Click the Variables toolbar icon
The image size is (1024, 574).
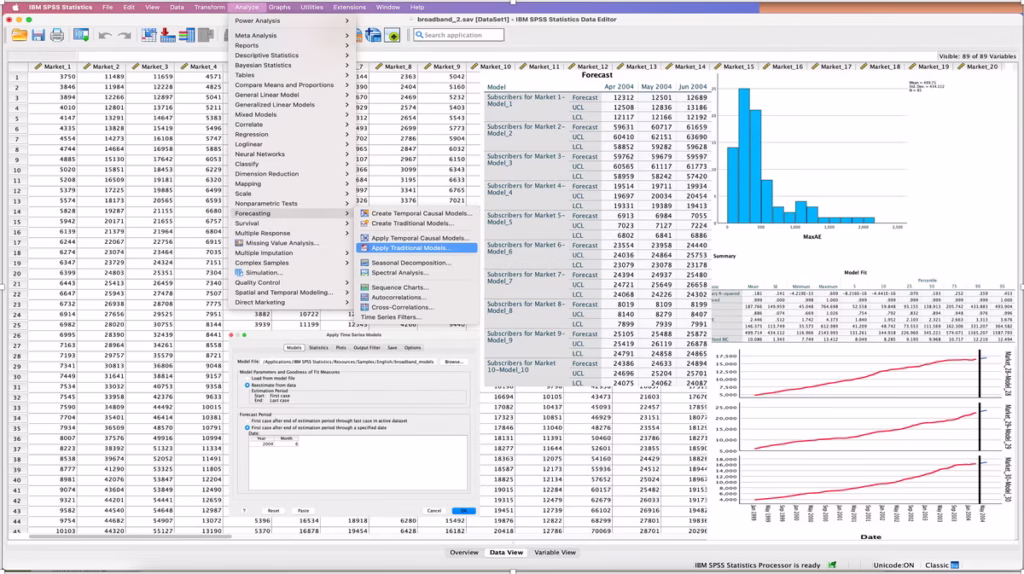click(187, 35)
